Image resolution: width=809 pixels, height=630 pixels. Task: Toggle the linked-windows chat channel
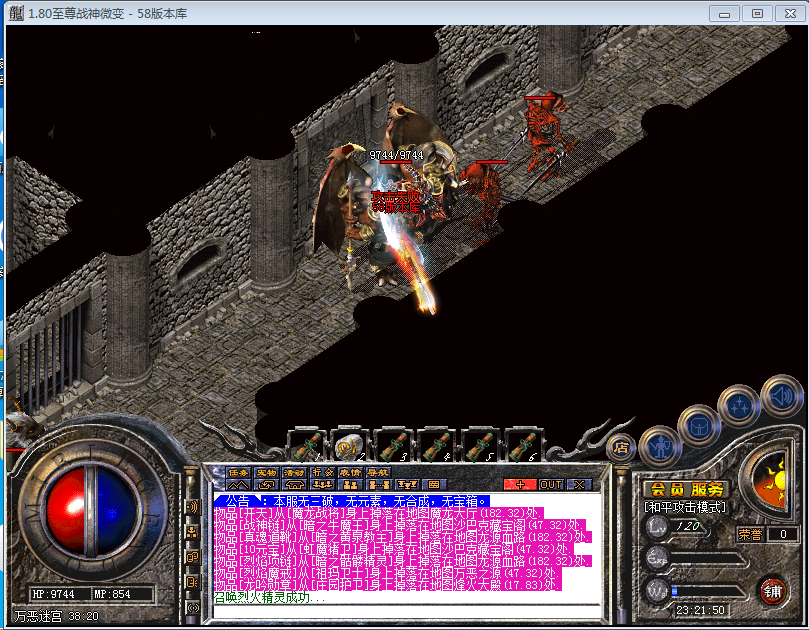192,557
